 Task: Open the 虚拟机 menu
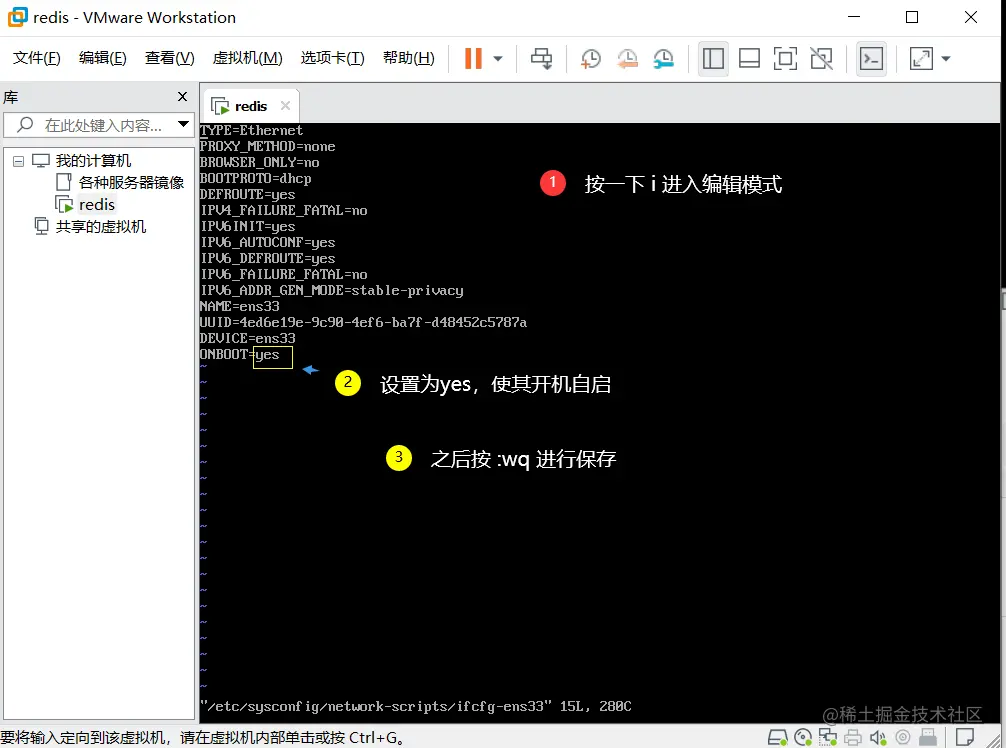(x=246, y=57)
